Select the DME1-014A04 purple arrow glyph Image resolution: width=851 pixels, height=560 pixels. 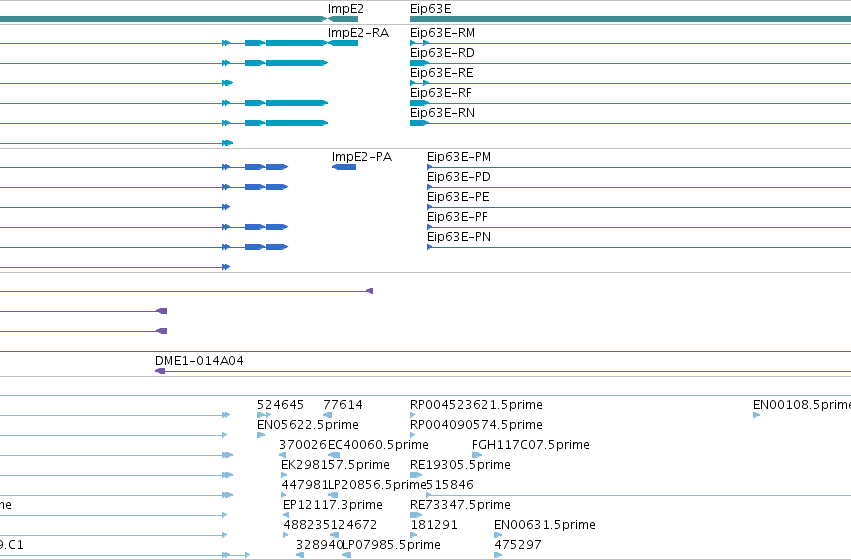160,371
